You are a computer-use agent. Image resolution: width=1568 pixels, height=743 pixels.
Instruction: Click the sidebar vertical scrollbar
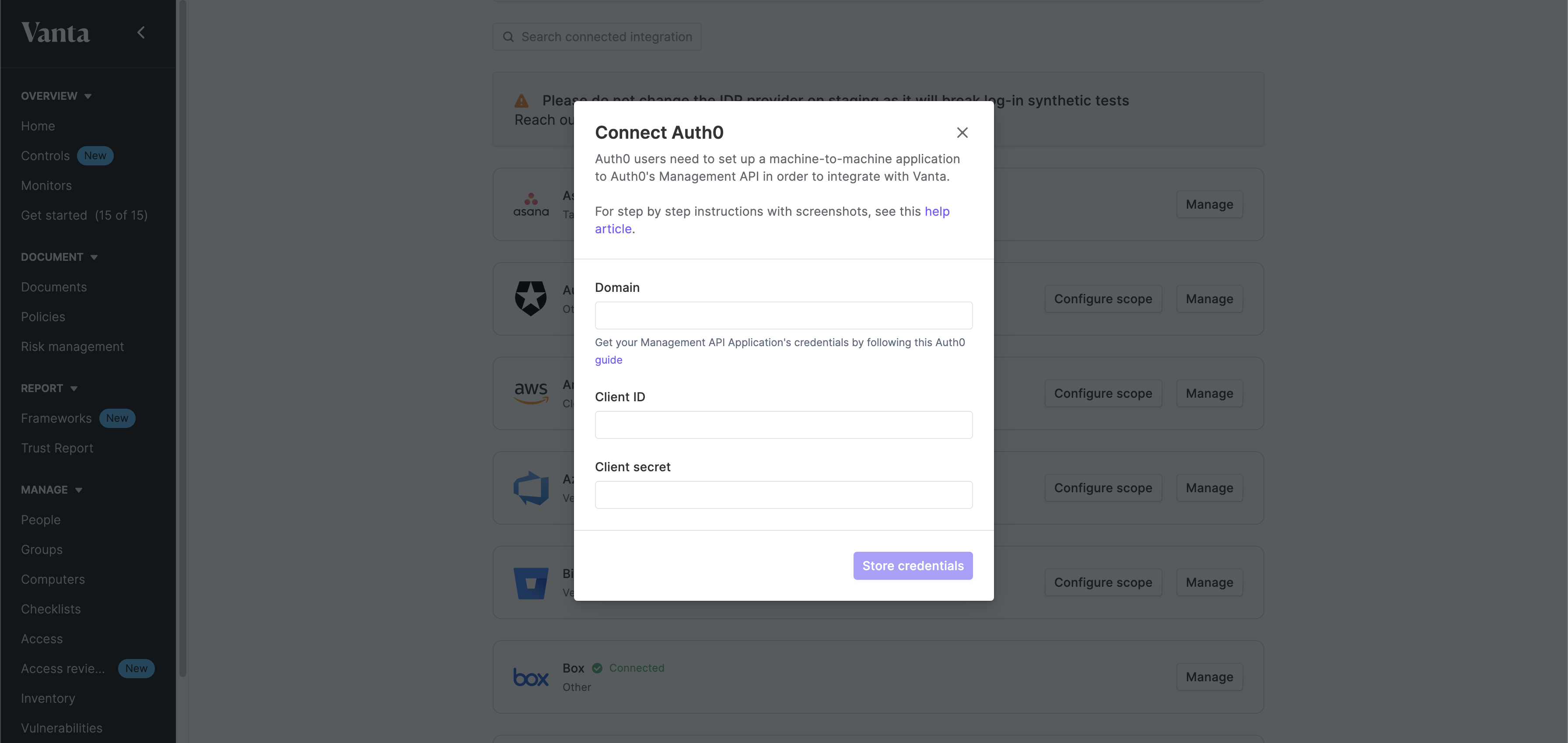(x=182, y=338)
